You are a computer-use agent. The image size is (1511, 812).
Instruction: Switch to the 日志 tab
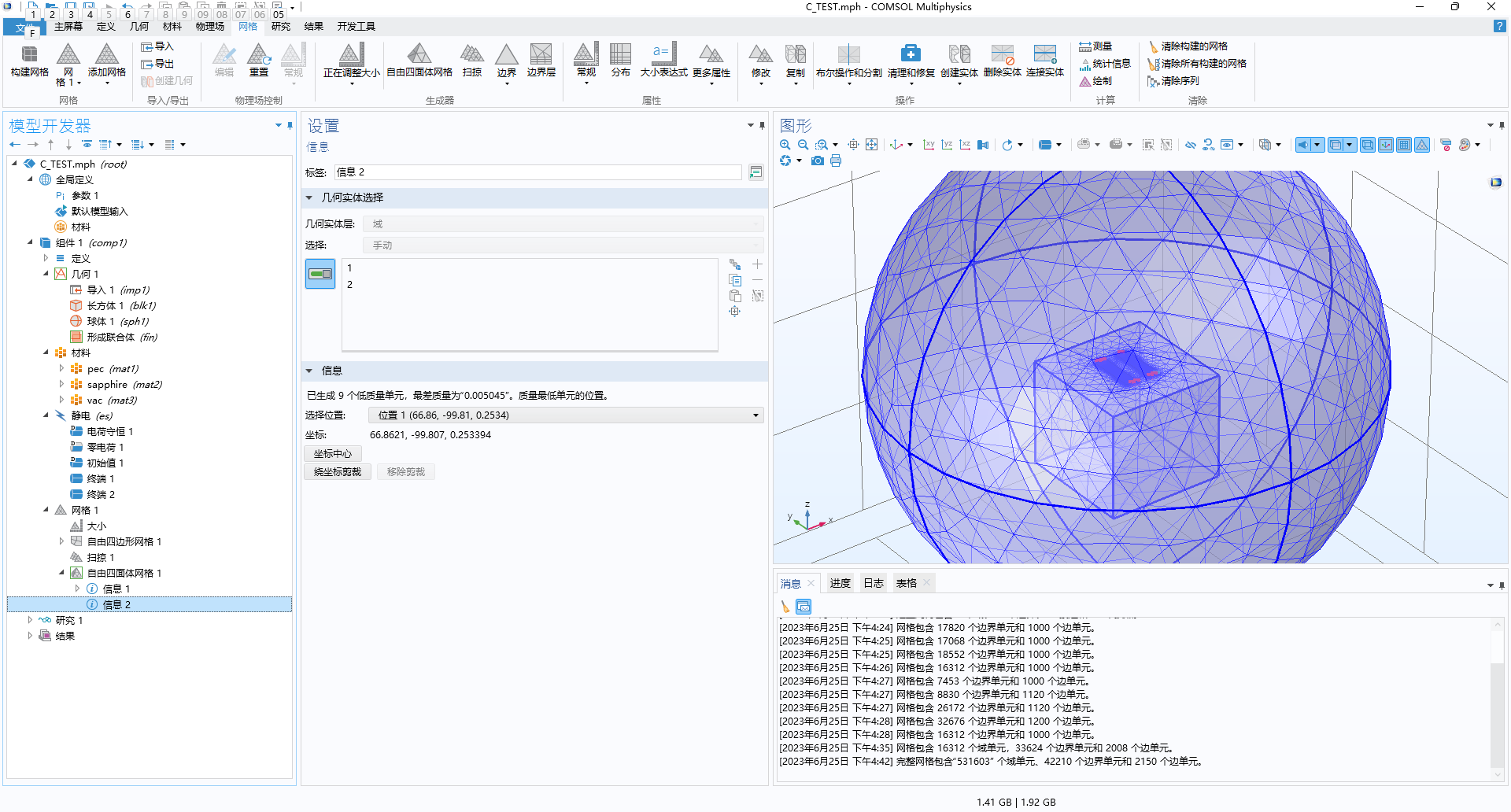pyautogui.click(x=874, y=583)
